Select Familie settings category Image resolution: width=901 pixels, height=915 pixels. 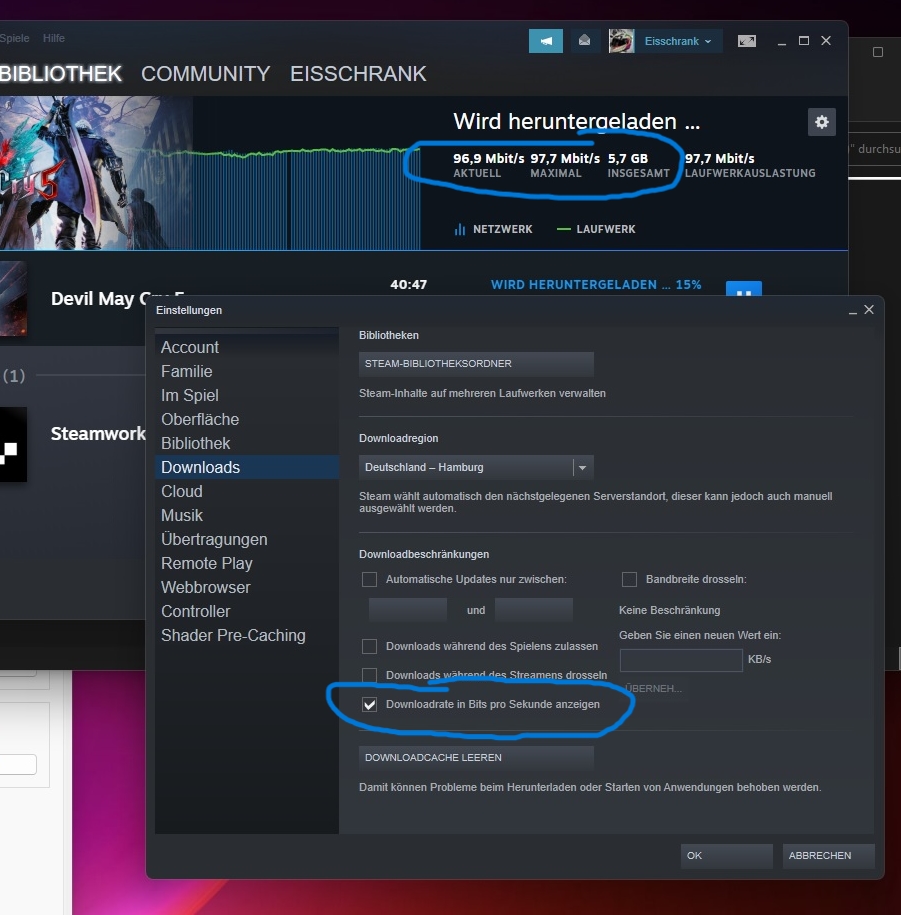[247, 371]
